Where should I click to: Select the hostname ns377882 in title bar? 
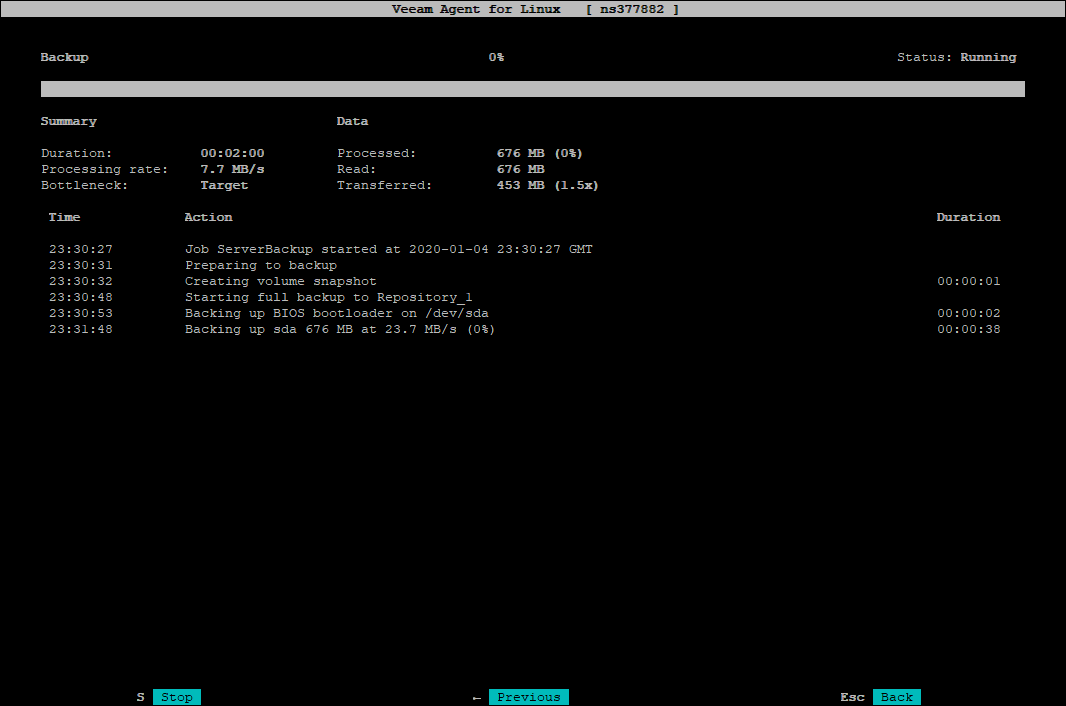click(x=632, y=10)
